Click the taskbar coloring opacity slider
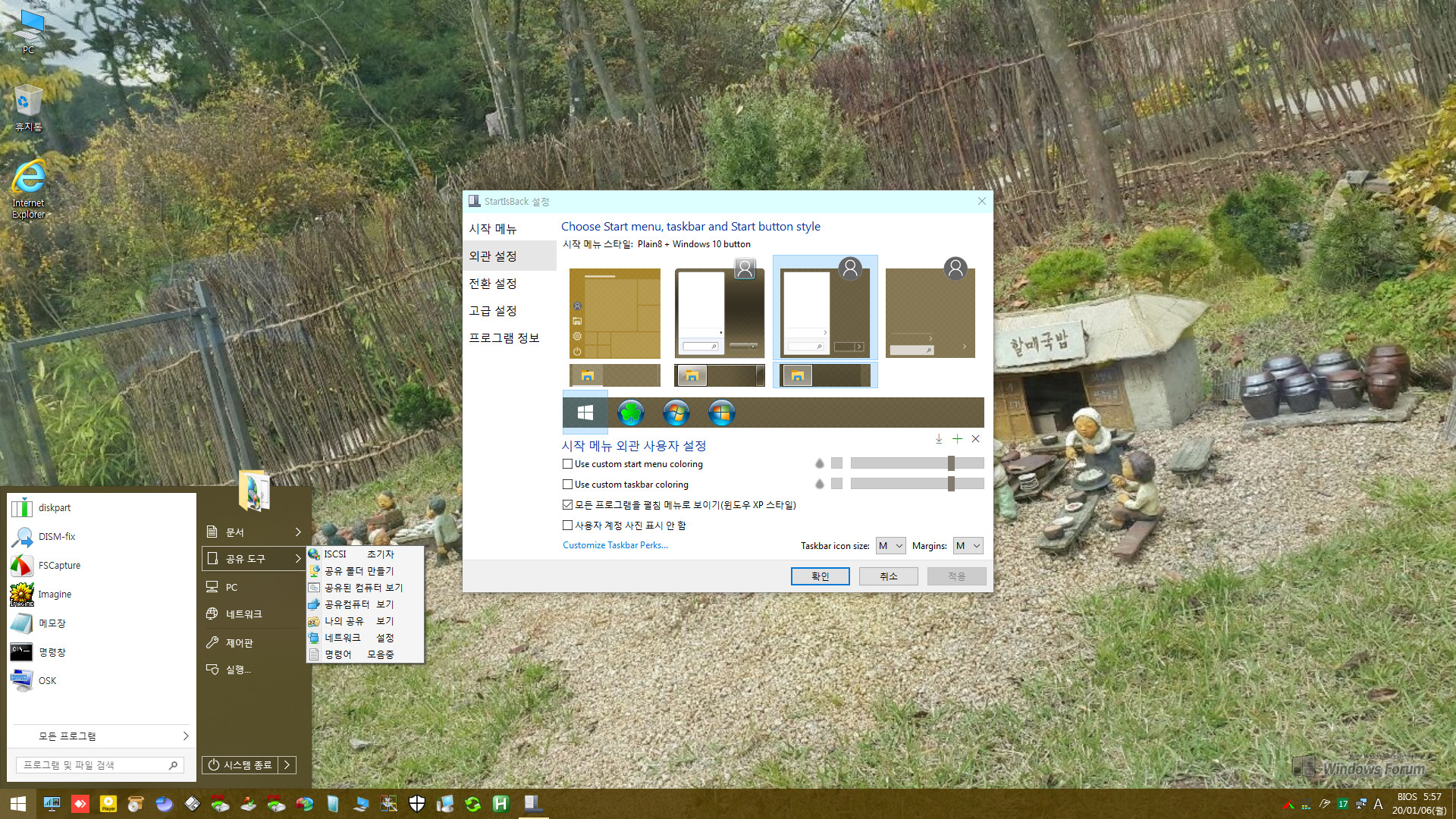Image resolution: width=1456 pixels, height=819 pixels. pyautogui.click(x=917, y=484)
